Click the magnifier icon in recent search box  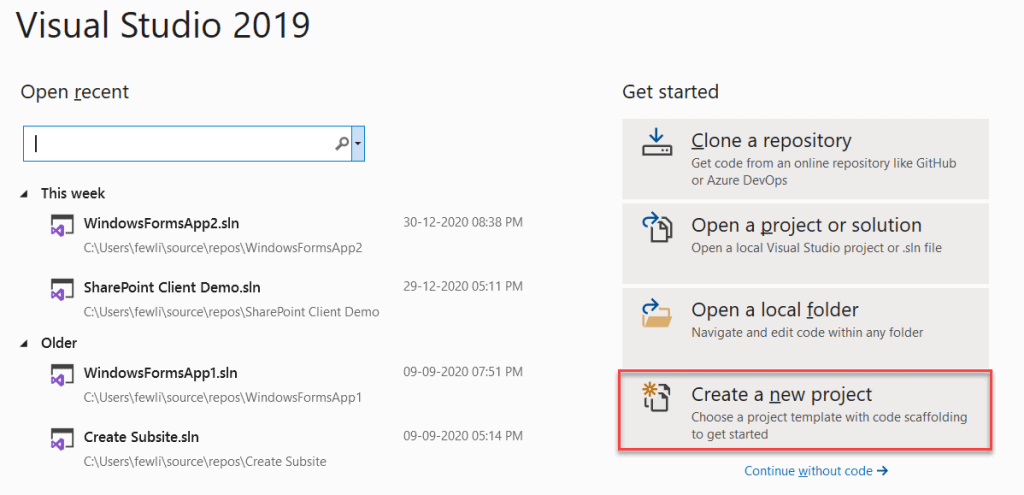coord(341,144)
